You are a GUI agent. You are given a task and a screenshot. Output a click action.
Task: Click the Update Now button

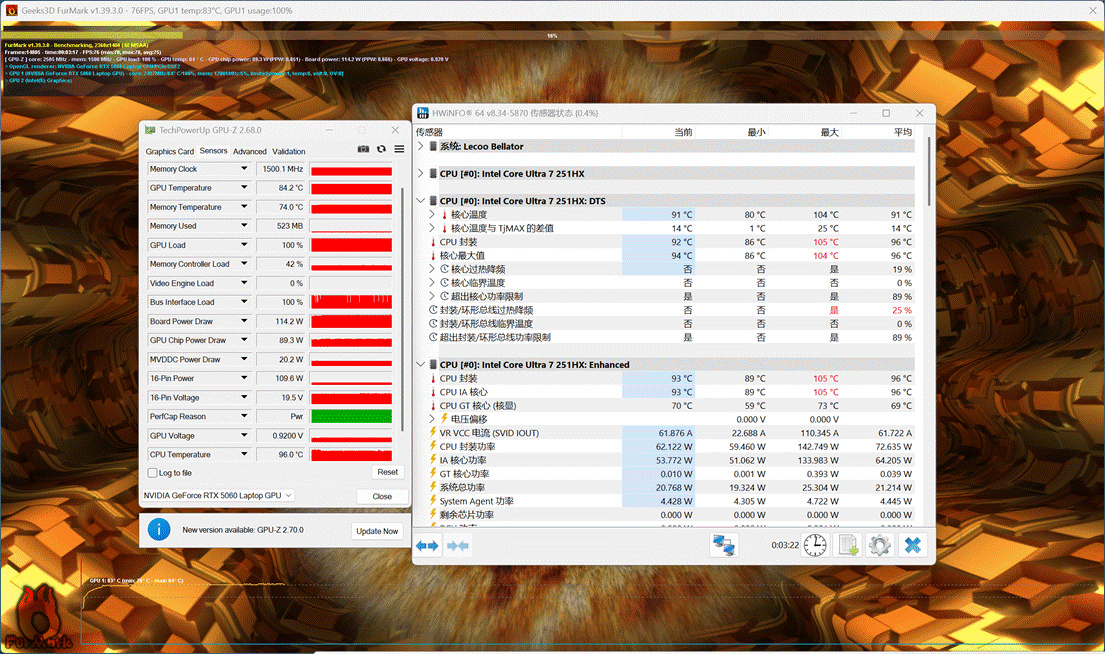pos(377,531)
